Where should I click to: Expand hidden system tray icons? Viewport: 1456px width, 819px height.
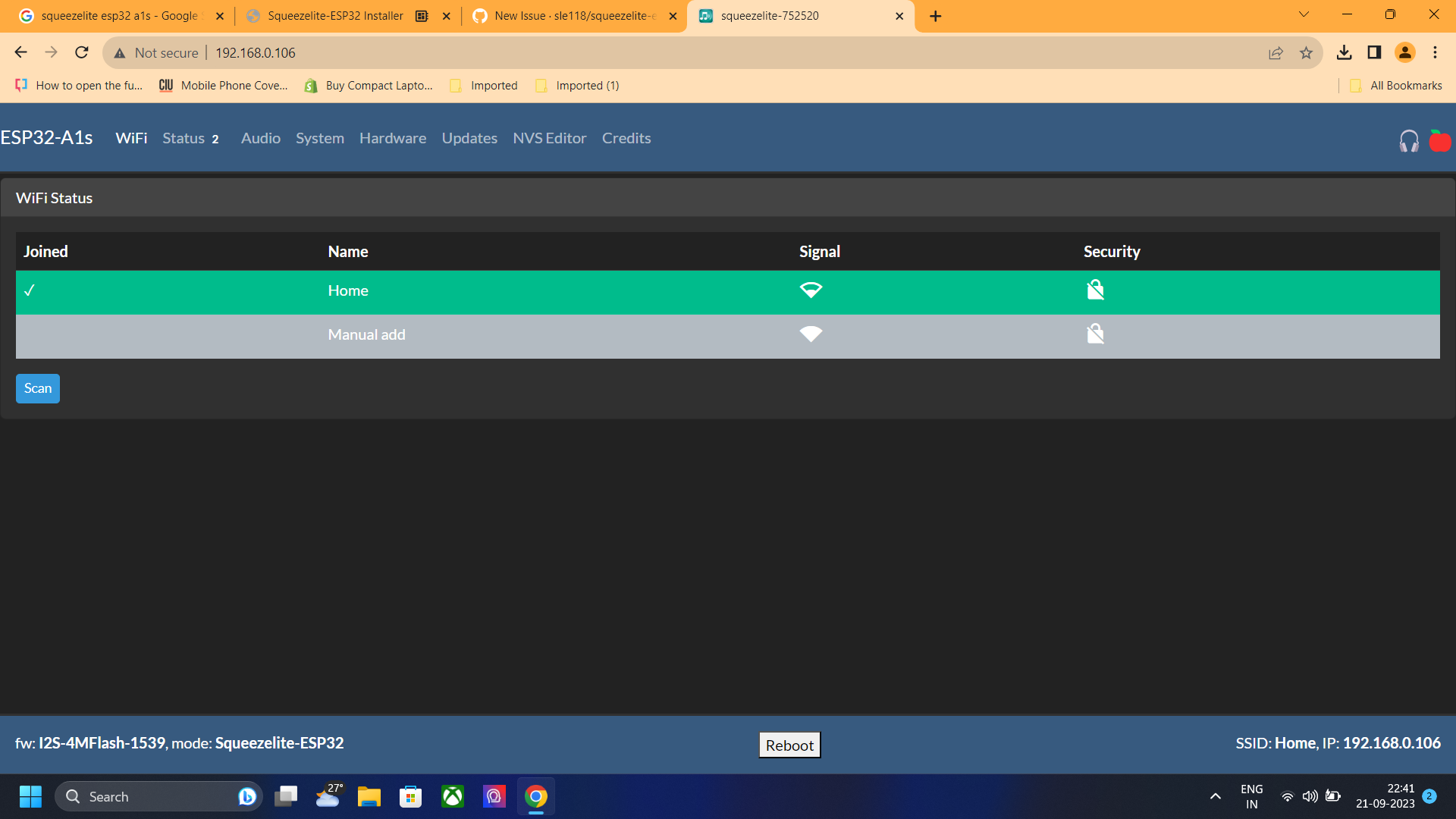(1215, 796)
